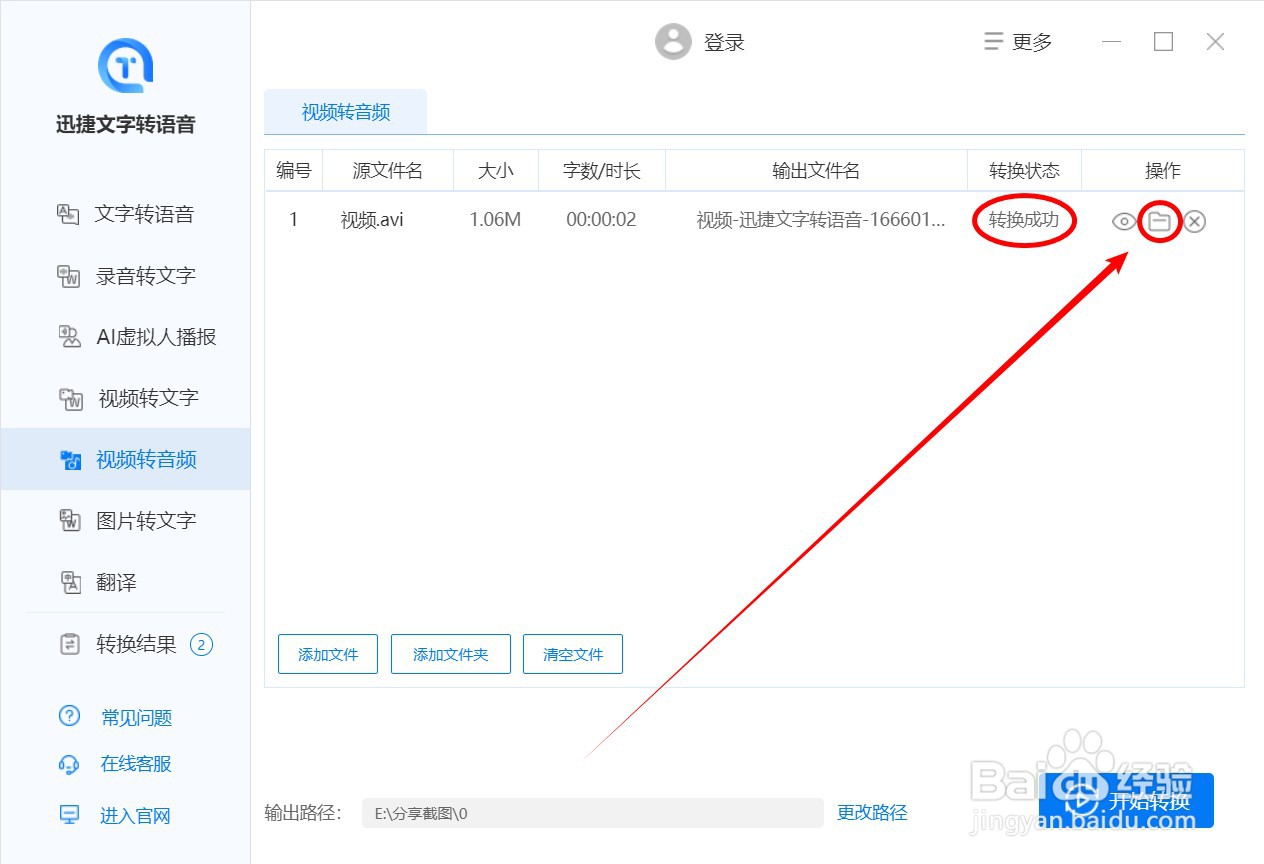Click the 编号 column header
Viewport: 1264px width, 864px height.
click(x=294, y=171)
